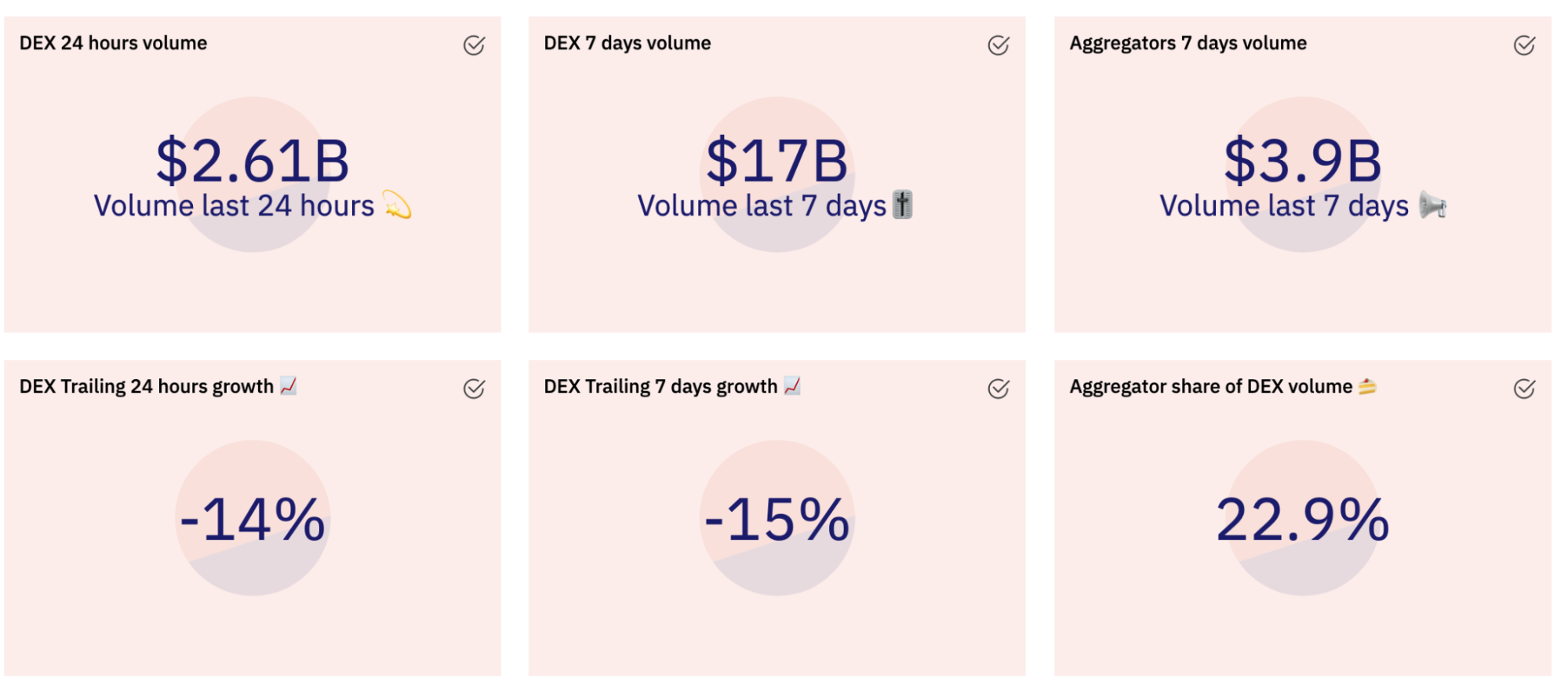Click checkmark icon on Aggregators 7 days volume card
This screenshot has width=1568, height=686.
point(1524,45)
